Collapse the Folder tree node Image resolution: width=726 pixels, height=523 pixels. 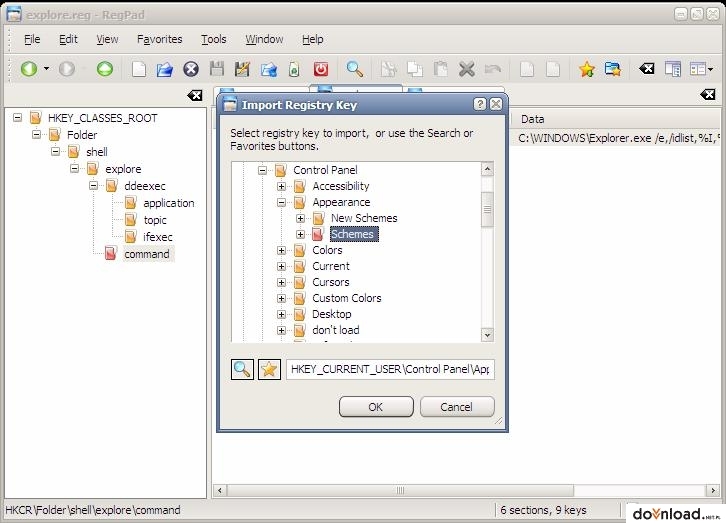tap(36, 135)
